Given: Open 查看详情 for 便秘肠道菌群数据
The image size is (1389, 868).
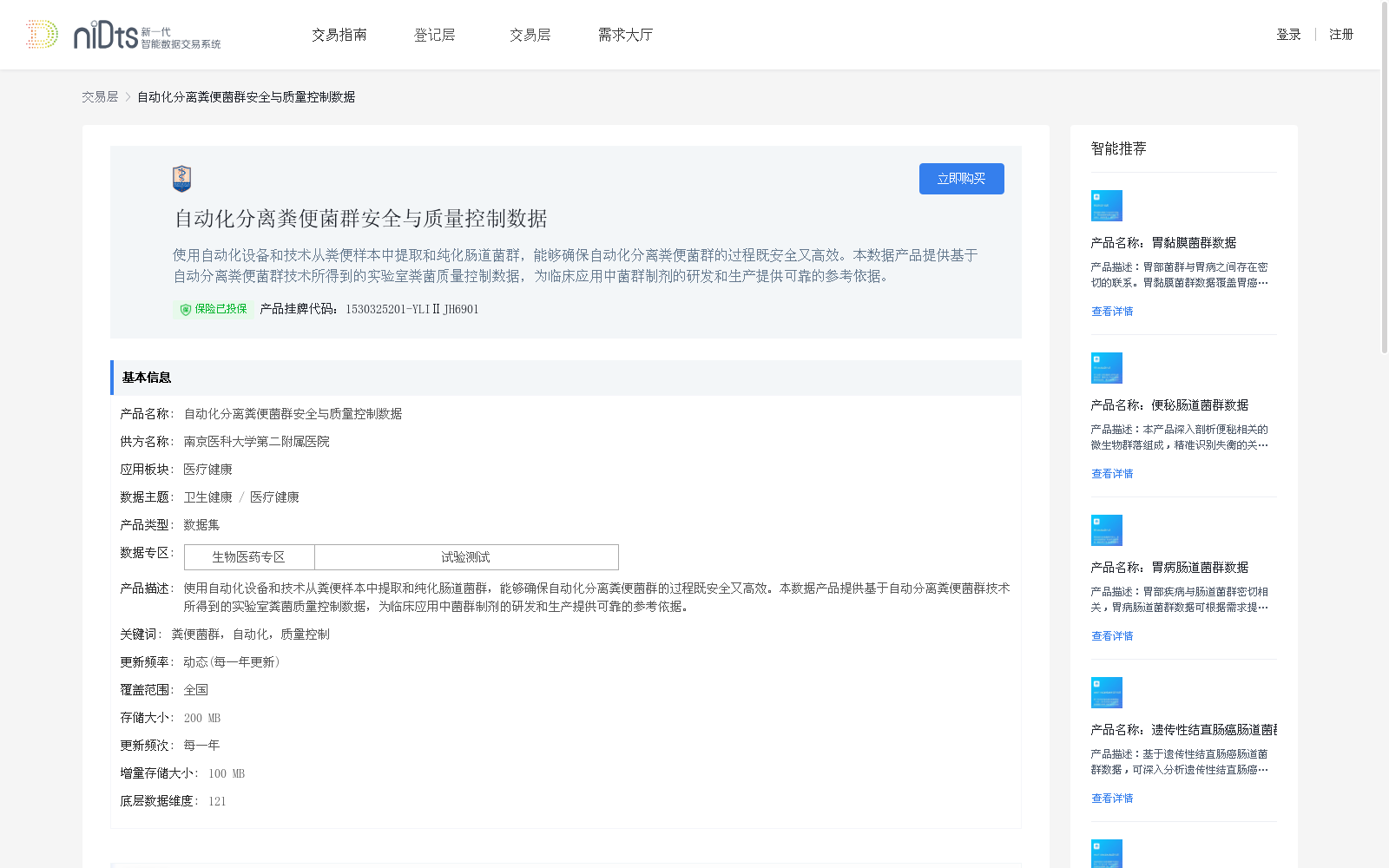Looking at the screenshot, I should pyautogui.click(x=1112, y=474).
